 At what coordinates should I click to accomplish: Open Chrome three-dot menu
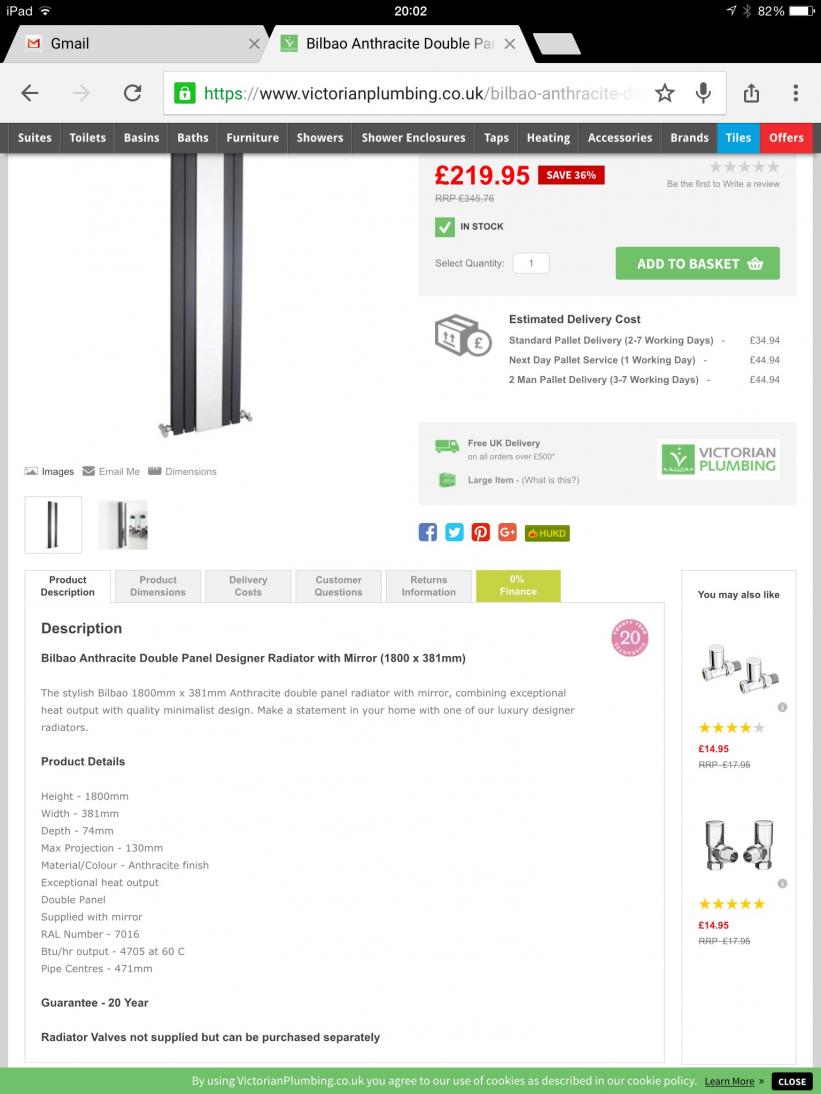click(x=795, y=93)
